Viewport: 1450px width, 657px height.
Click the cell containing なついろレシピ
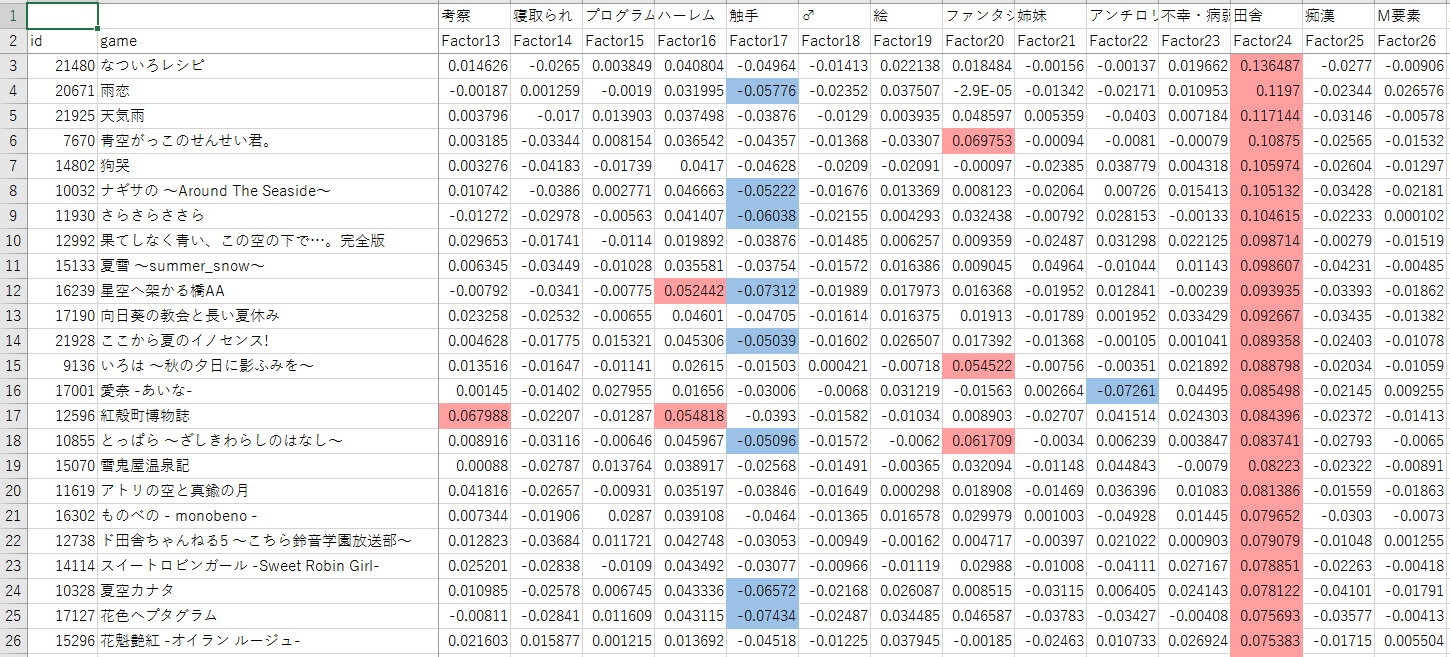[268, 65]
